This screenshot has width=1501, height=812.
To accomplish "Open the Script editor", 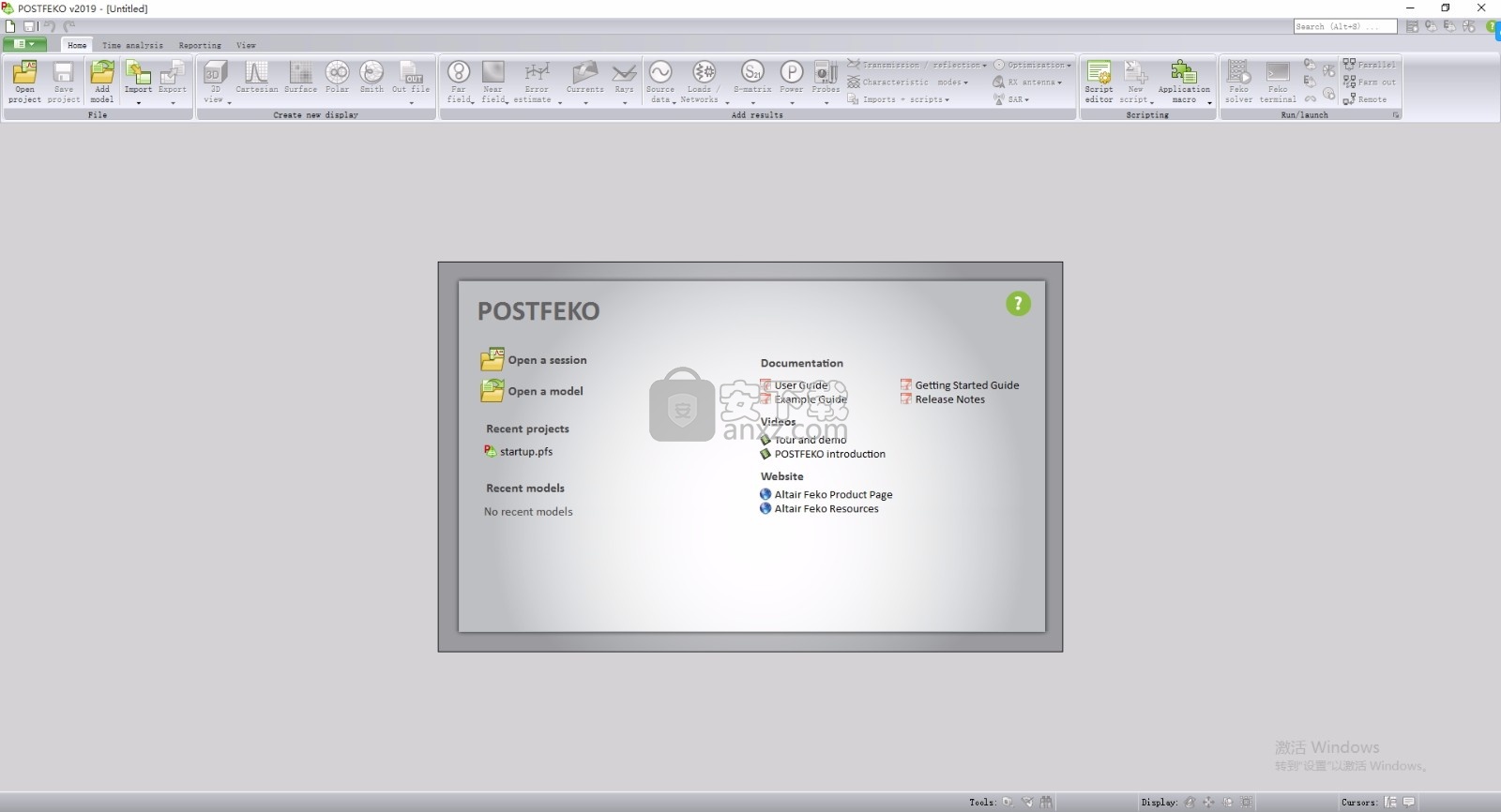I will [1099, 82].
